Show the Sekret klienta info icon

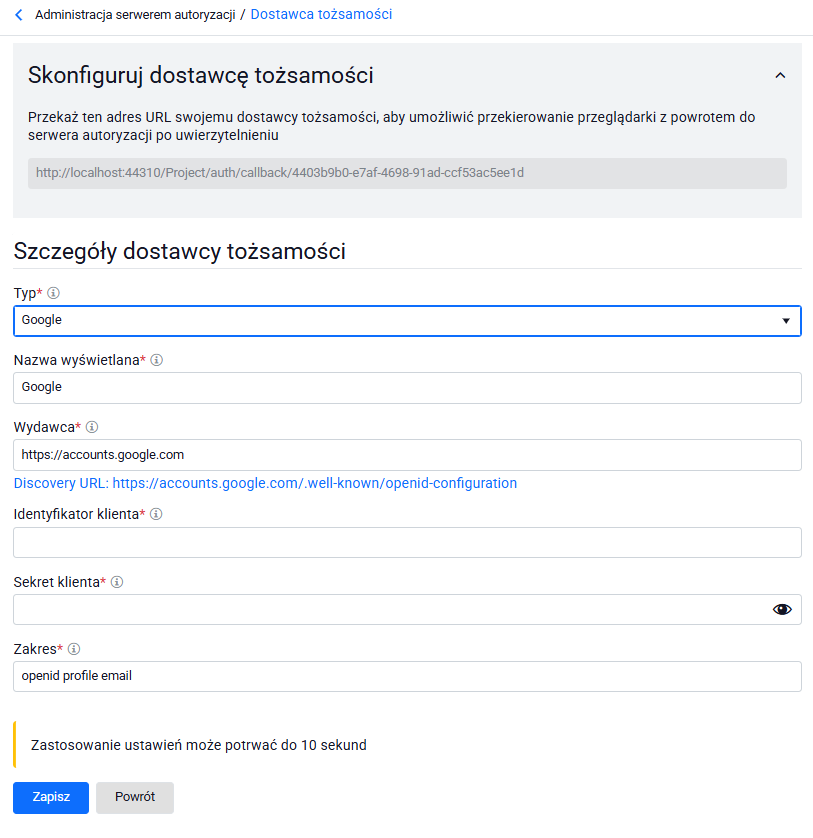pyautogui.click(x=117, y=582)
